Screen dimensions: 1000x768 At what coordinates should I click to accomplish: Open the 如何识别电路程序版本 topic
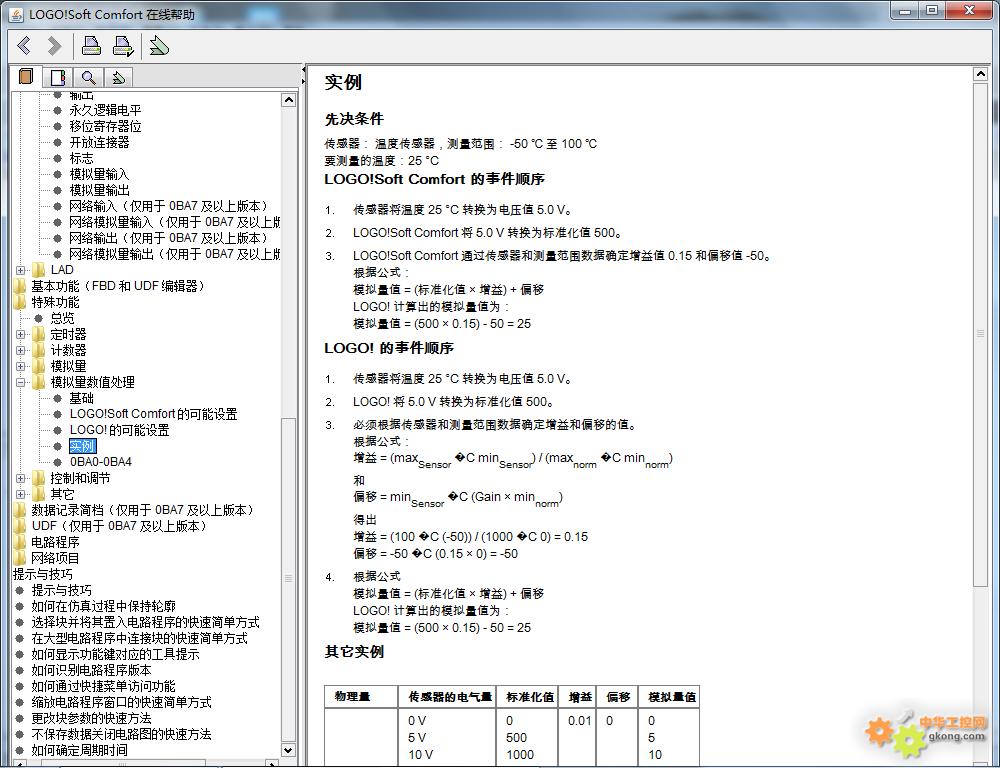point(91,670)
